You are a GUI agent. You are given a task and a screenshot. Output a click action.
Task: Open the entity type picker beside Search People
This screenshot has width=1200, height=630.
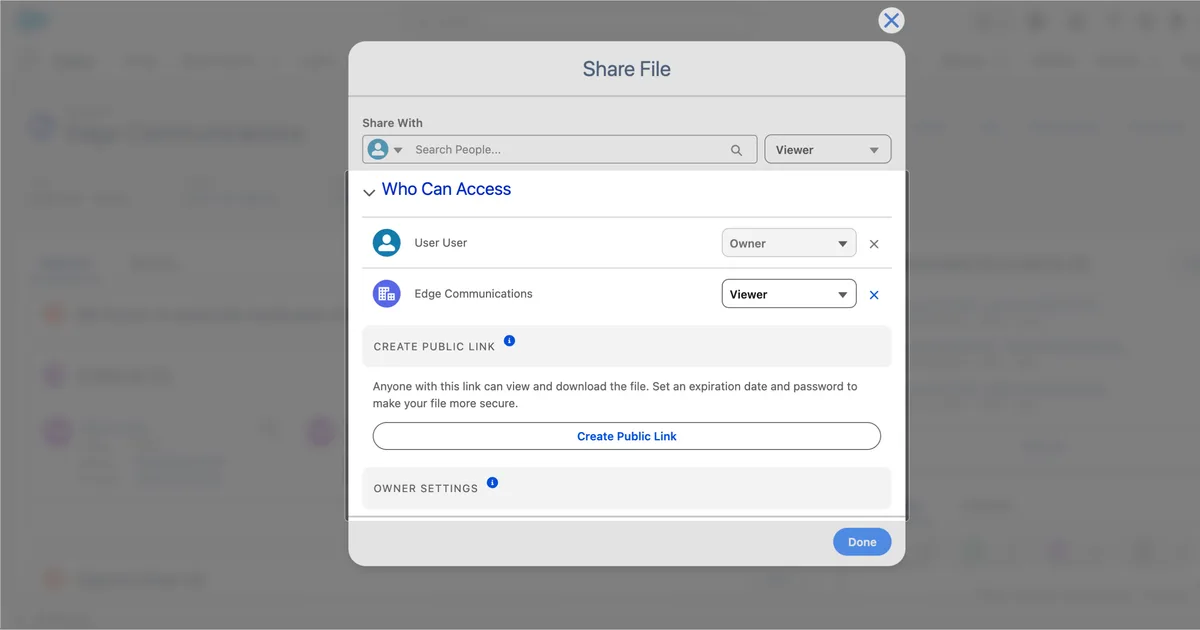tap(385, 150)
